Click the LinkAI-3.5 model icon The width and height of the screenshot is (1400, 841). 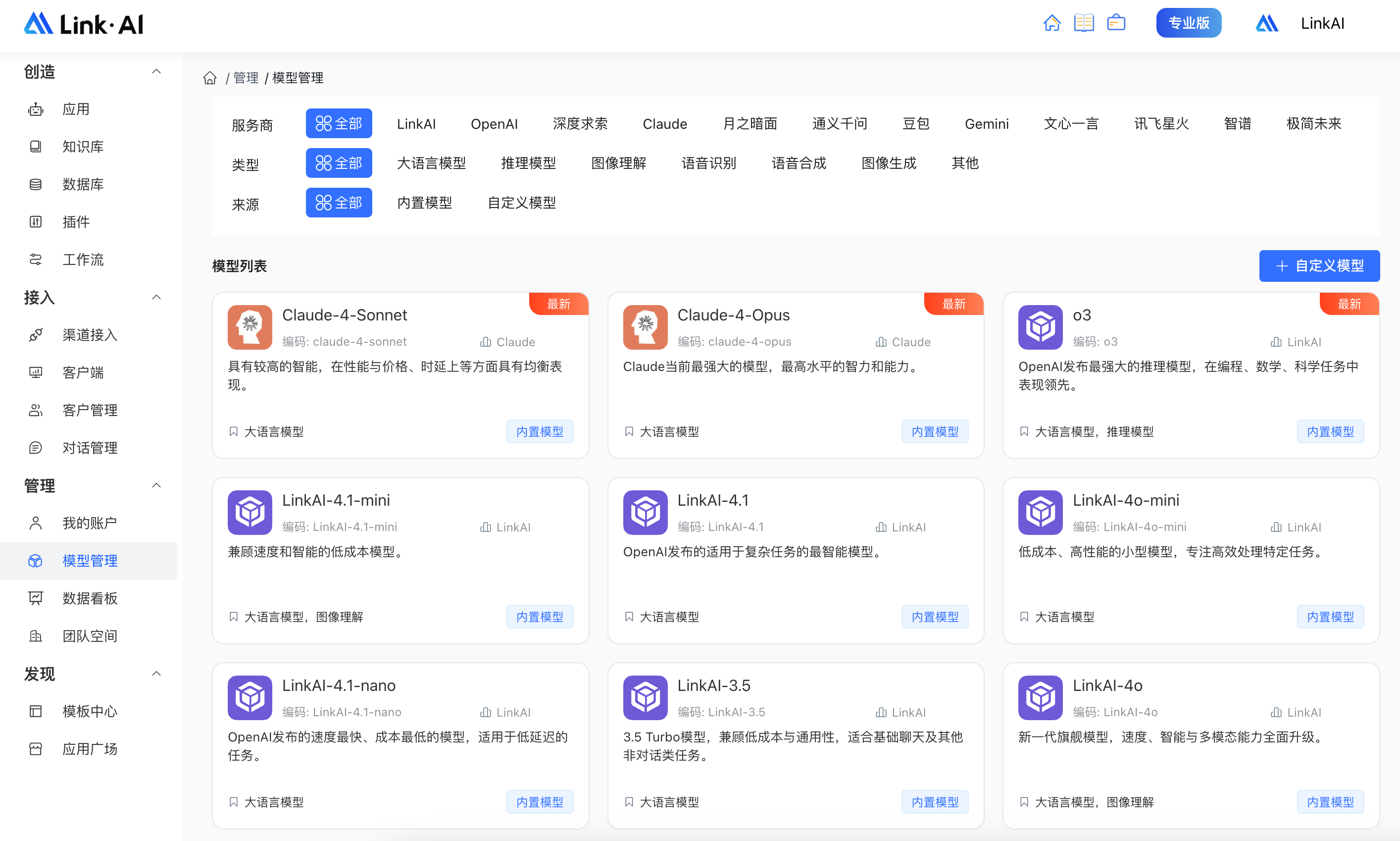coord(645,698)
